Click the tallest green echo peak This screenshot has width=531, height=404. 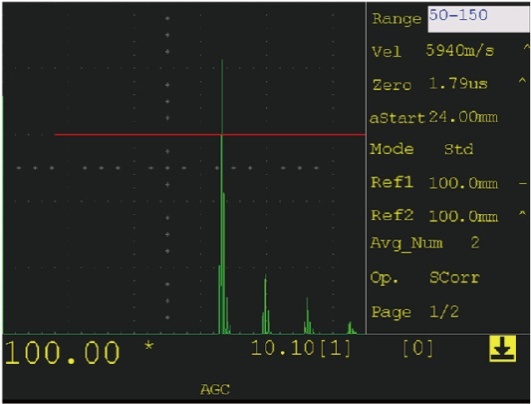click(x=222, y=196)
